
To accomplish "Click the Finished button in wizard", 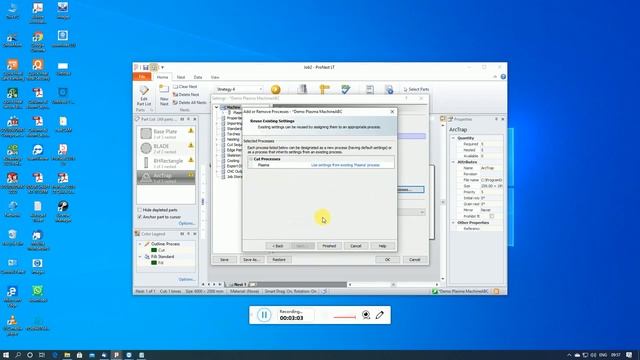I will pyautogui.click(x=329, y=246).
